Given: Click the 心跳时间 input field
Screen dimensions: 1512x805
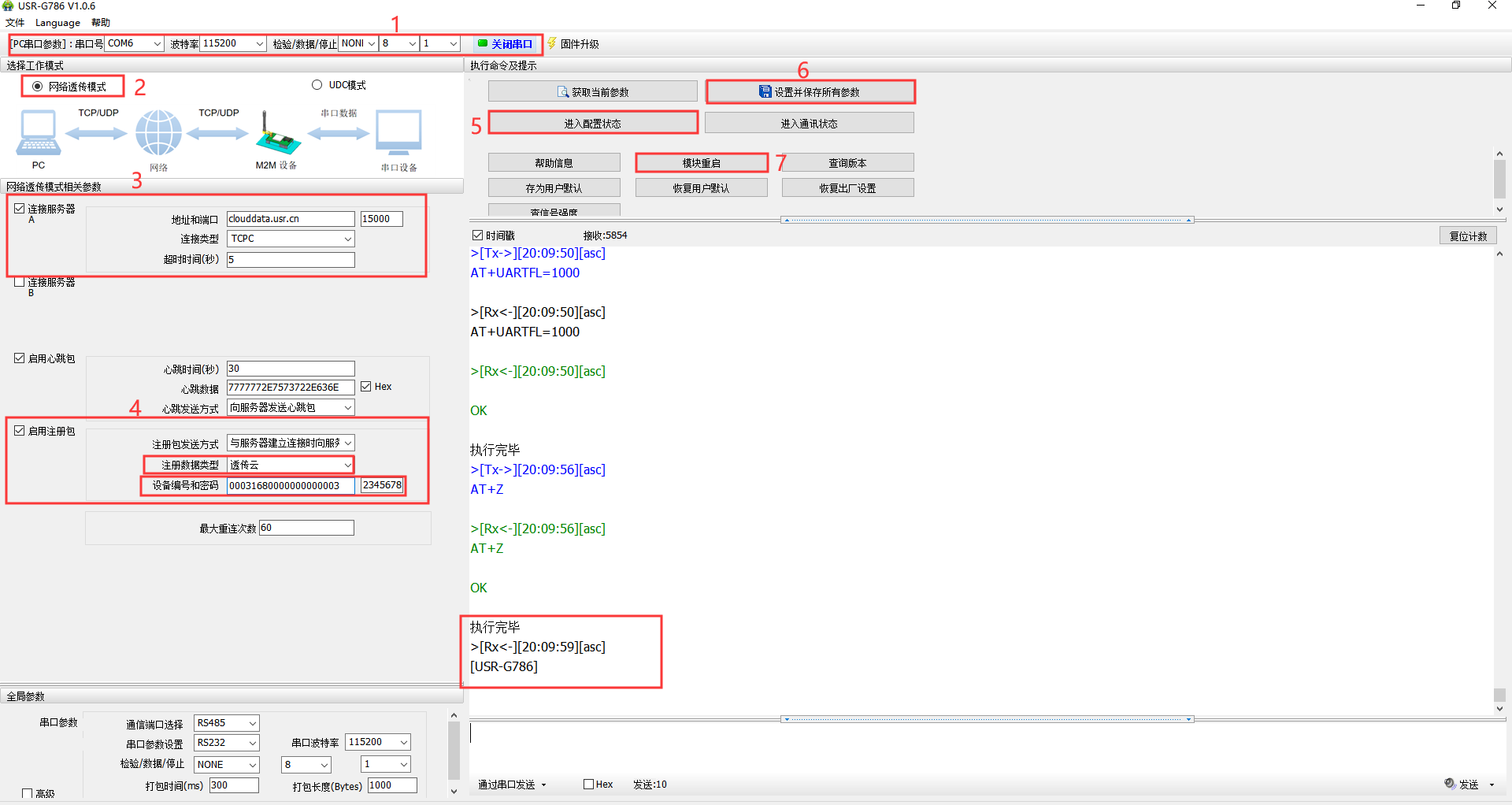Looking at the screenshot, I should point(291,369).
